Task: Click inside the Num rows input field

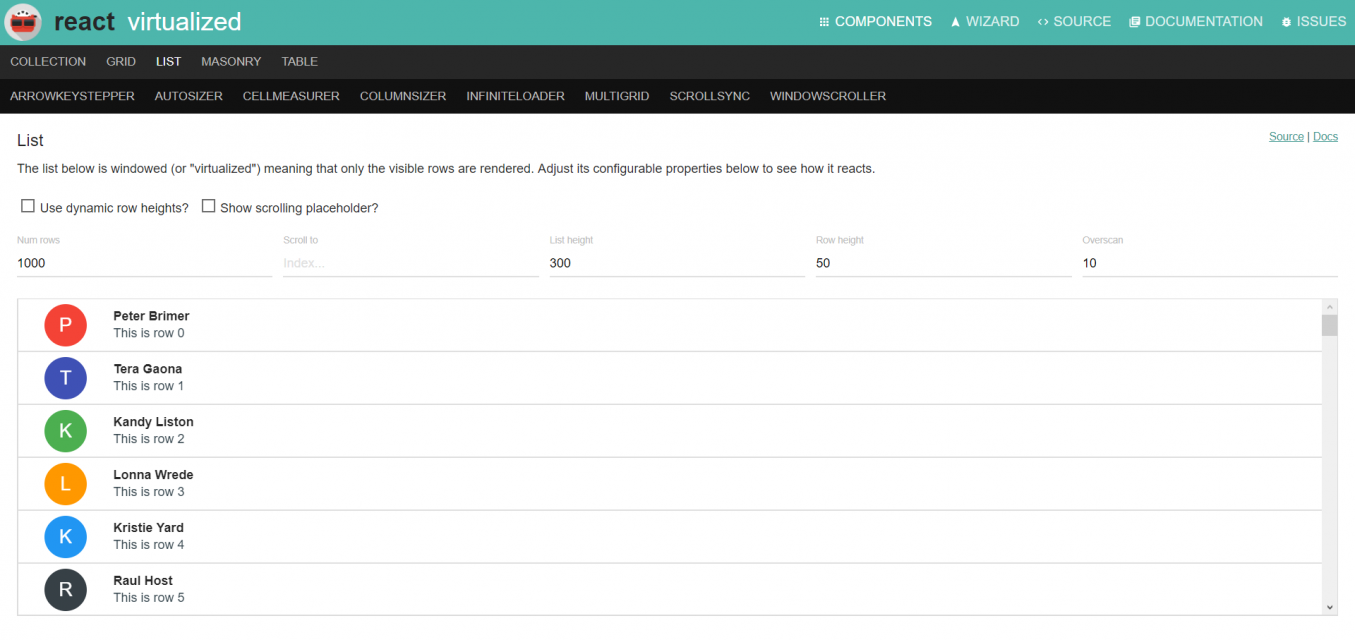Action: 140,263
